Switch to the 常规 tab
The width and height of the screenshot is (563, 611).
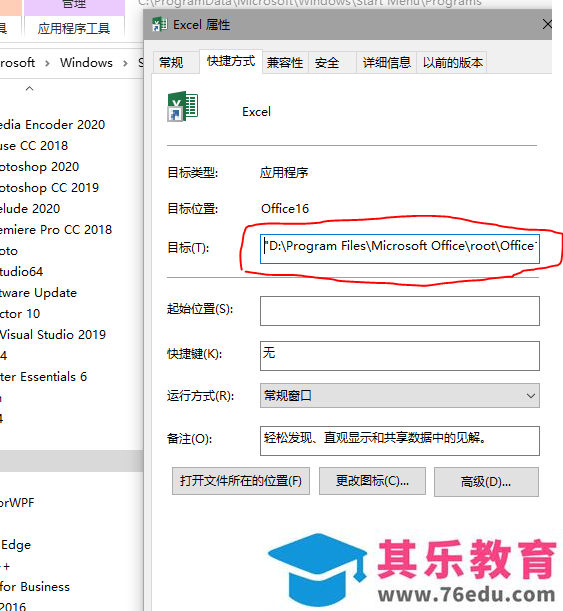[x=171, y=62]
